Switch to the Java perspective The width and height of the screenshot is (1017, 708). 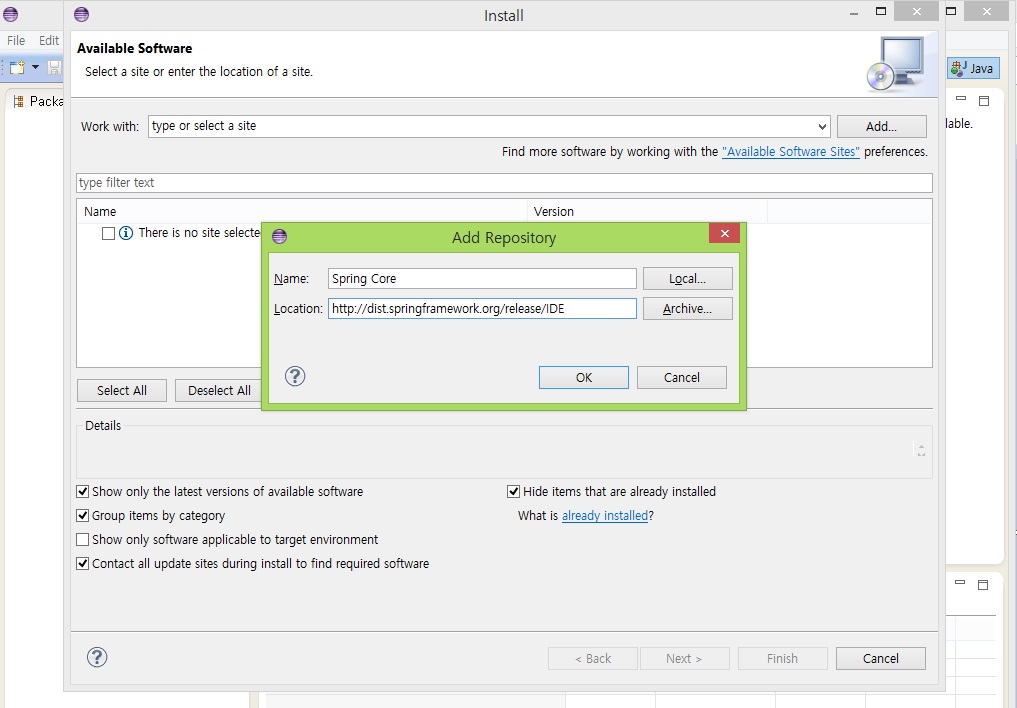[x=973, y=68]
